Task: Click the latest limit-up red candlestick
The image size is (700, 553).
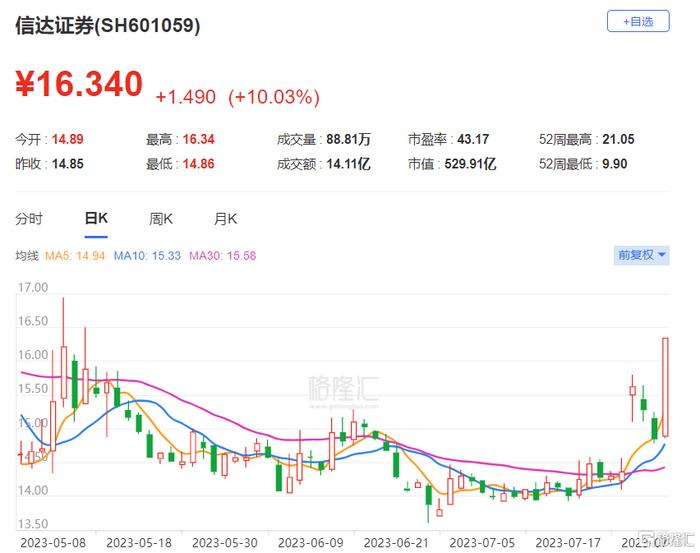Action: (665, 387)
